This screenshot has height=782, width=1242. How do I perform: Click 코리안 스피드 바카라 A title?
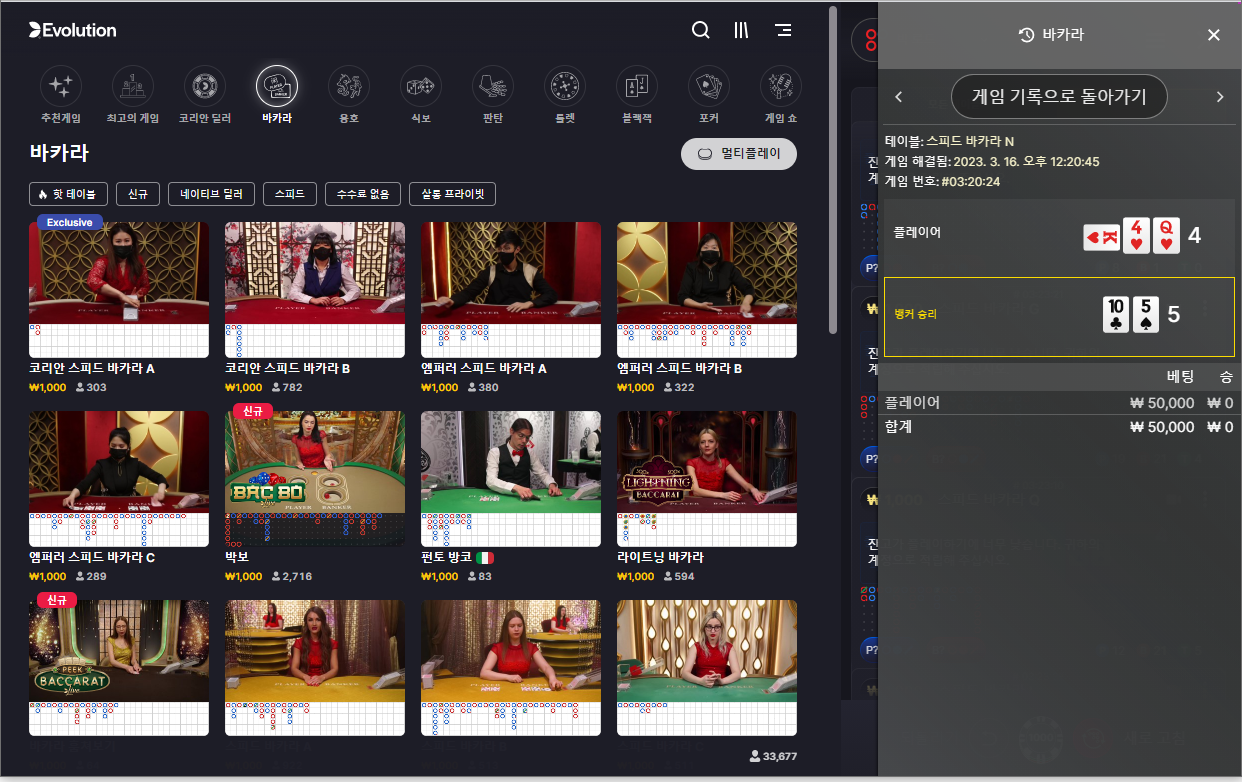[x=91, y=369]
